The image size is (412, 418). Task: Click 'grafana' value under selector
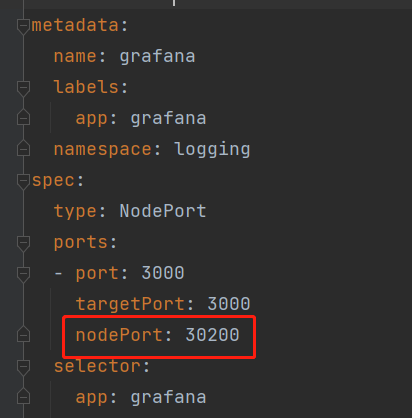168,398
